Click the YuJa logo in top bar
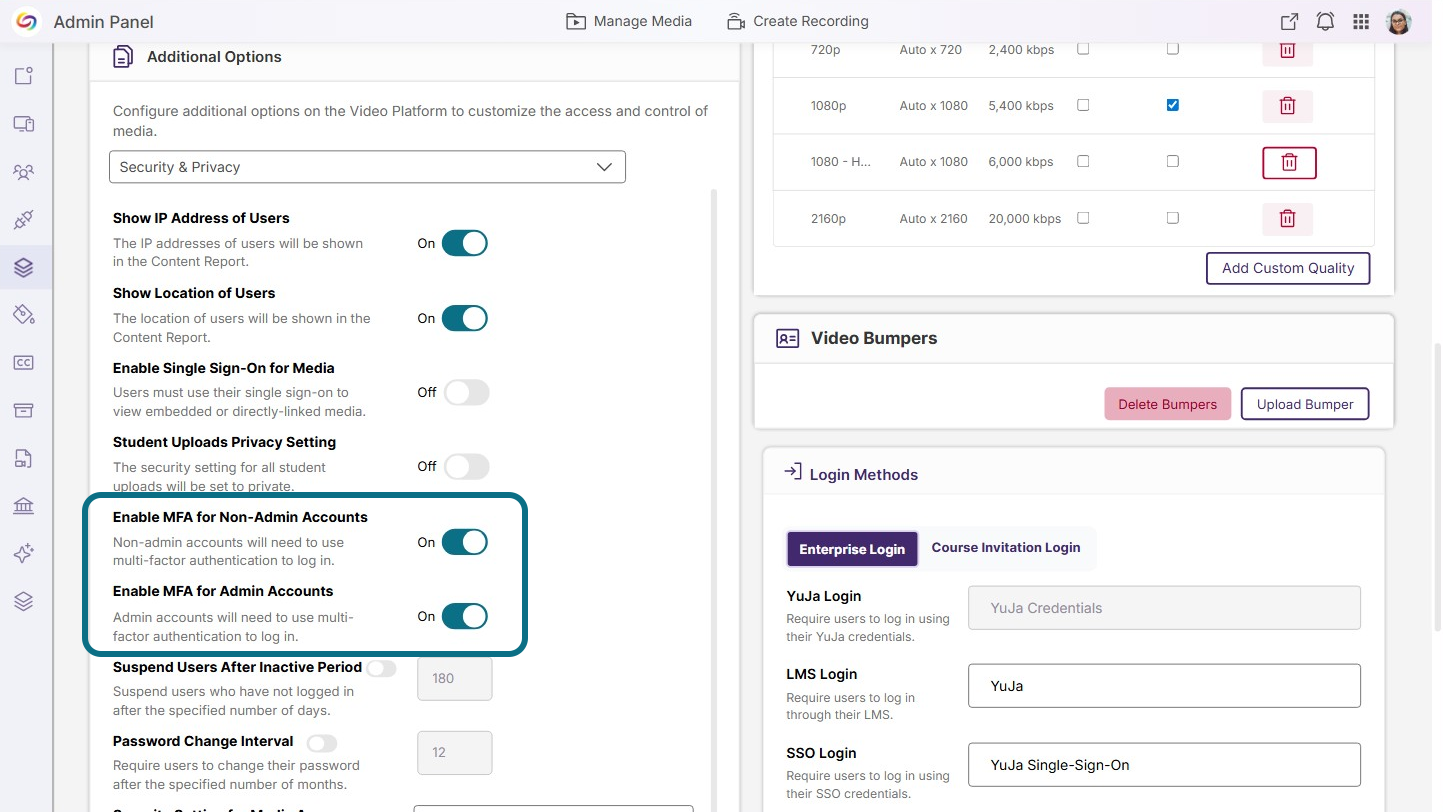 [26, 21]
